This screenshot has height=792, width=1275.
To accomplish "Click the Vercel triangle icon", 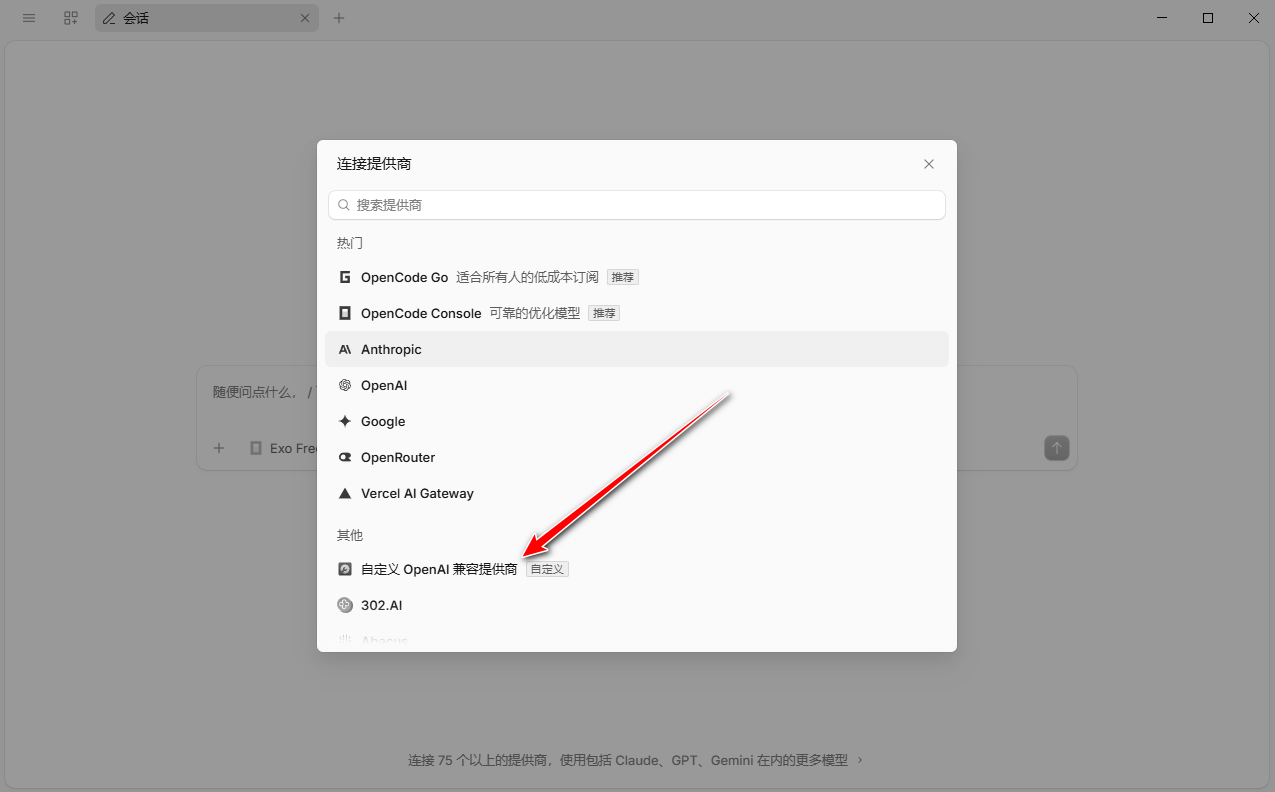I will [345, 493].
